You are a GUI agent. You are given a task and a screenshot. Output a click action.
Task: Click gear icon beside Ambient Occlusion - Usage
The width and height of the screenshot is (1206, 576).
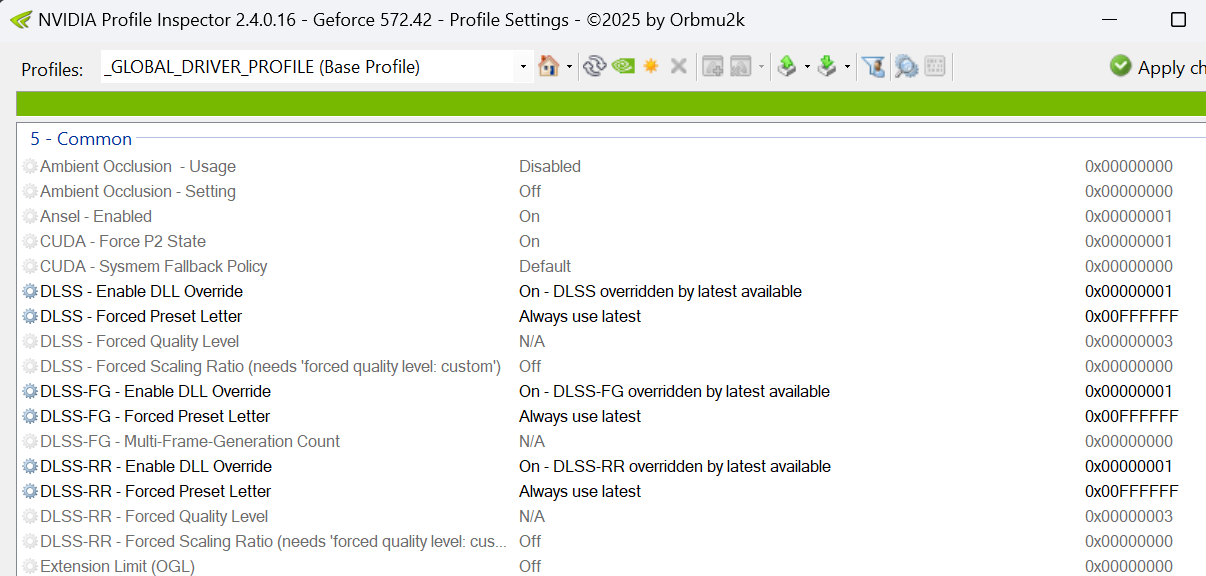[30, 167]
